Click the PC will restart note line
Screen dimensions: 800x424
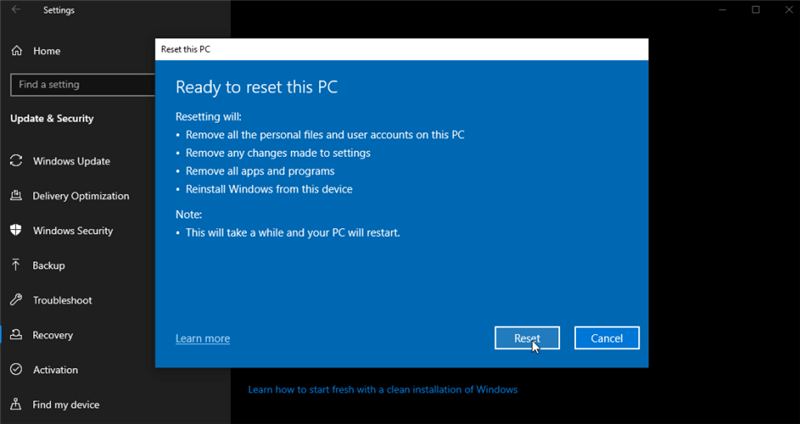pyautogui.click(x=293, y=233)
